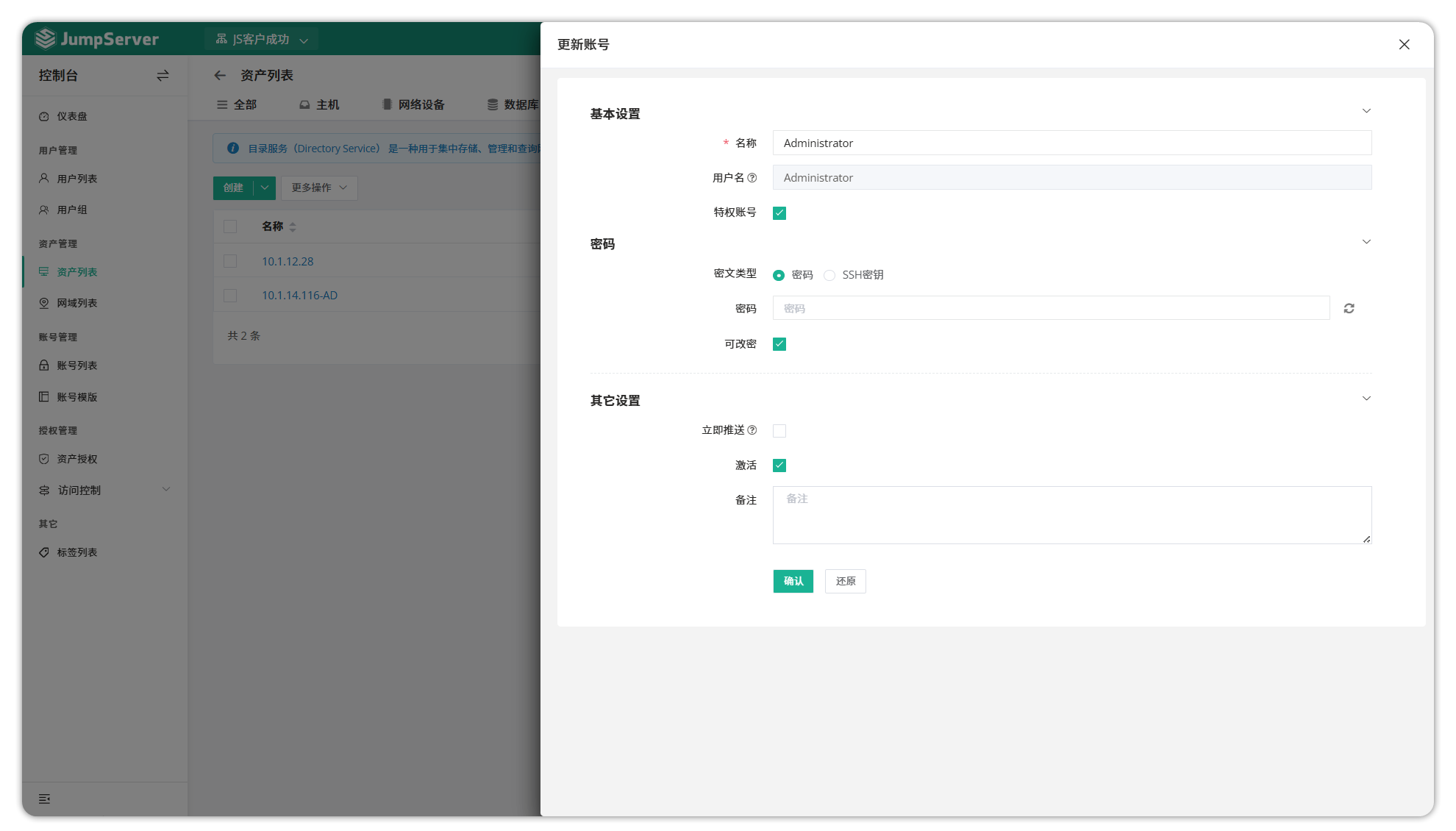Click the help icon beside 立即推送
The image size is (1456, 831).
(752, 430)
